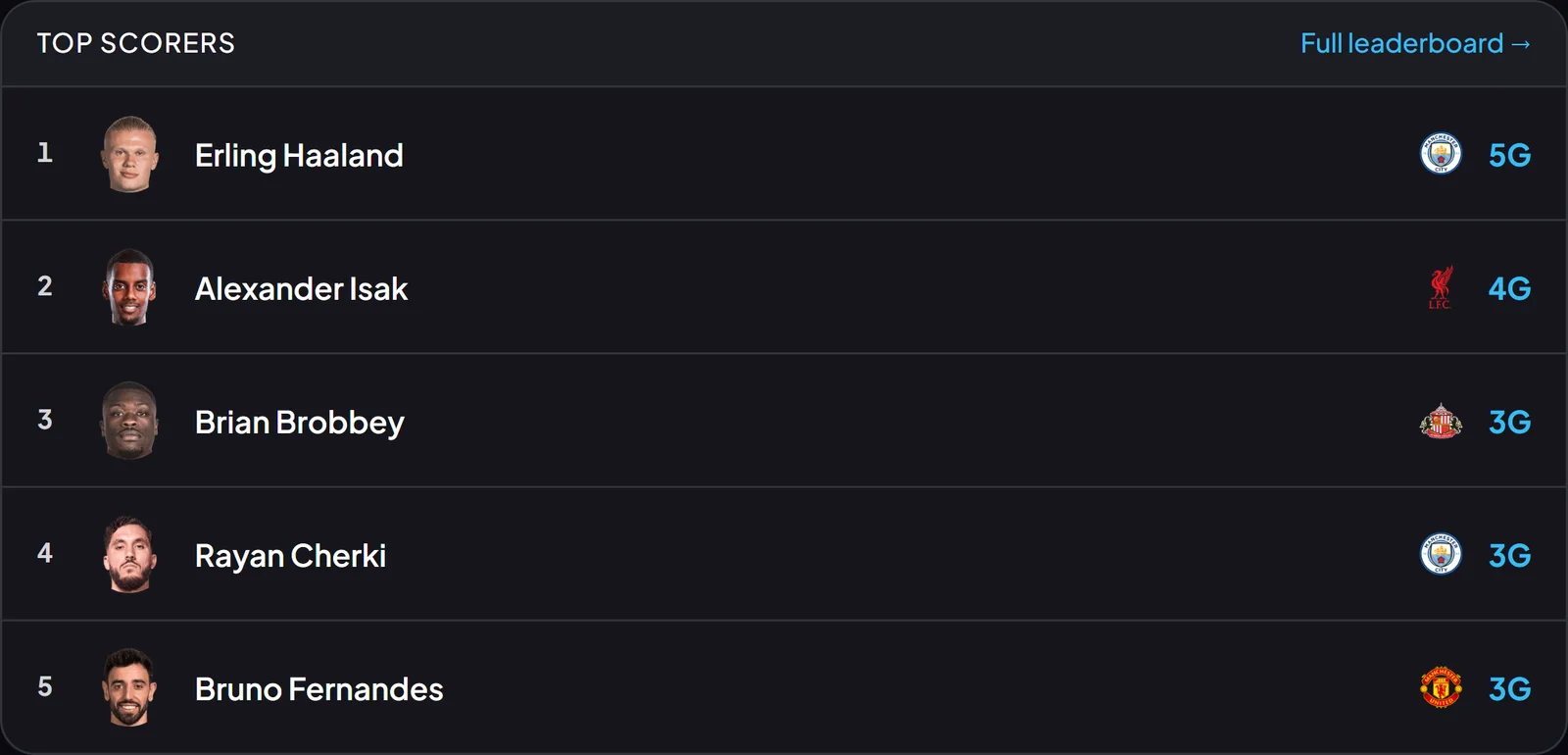Click Sunderland crest beside Brian Brobbey
This screenshot has width=1568, height=755.
pos(1441,421)
